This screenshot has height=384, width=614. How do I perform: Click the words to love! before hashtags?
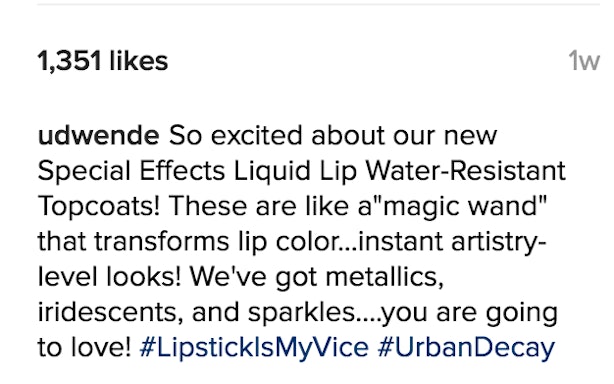point(84,347)
